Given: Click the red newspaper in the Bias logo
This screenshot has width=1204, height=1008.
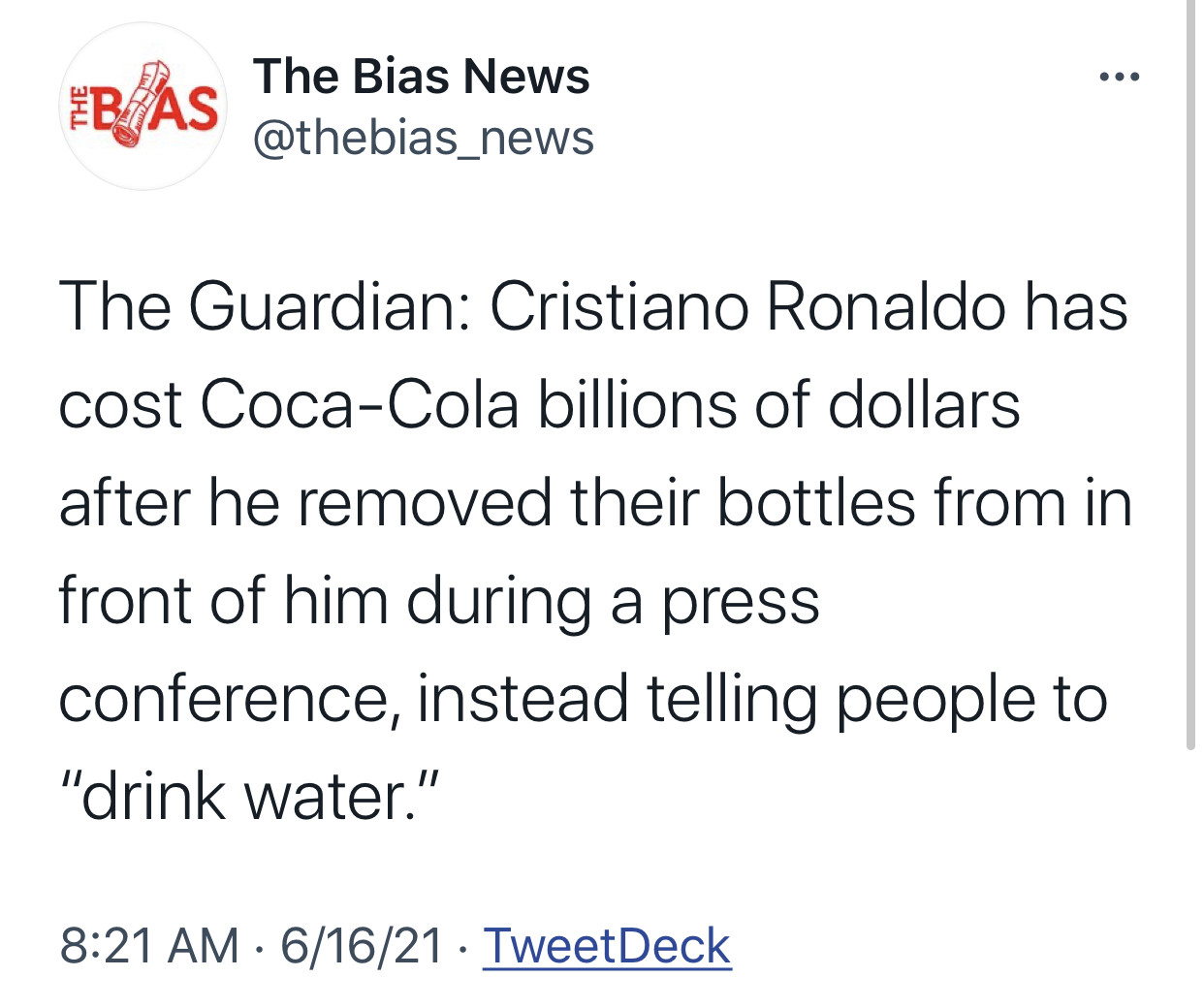Looking at the screenshot, I should pos(141,103).
